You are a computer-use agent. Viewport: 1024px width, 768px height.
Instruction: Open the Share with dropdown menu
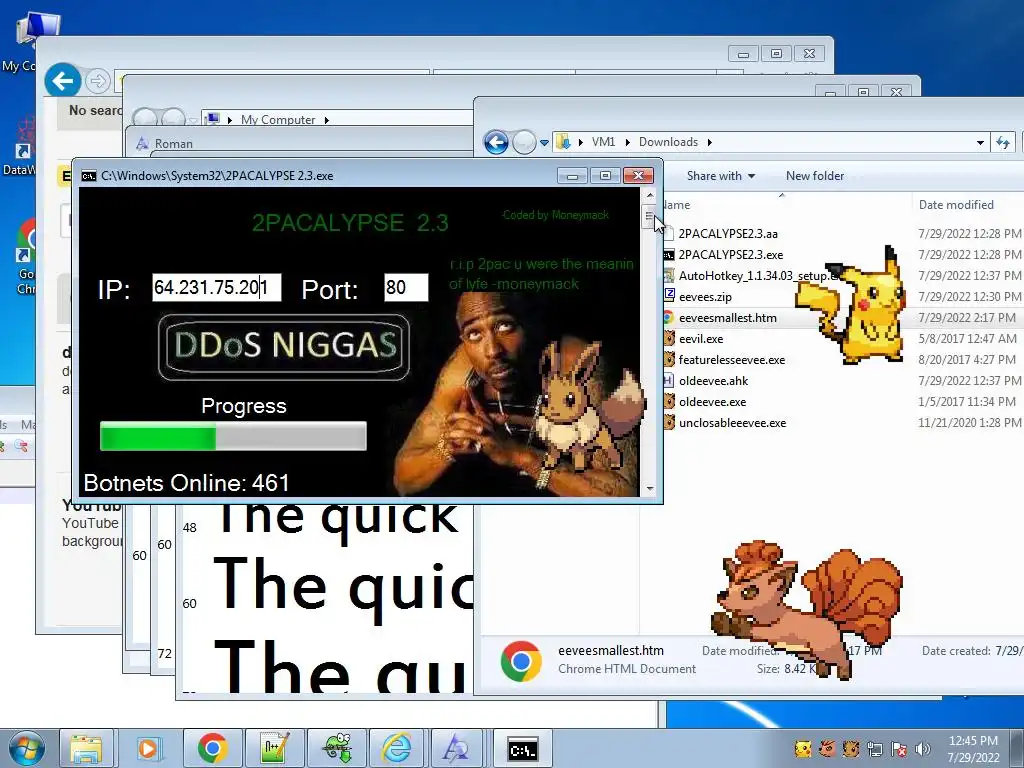click(721, 176)
